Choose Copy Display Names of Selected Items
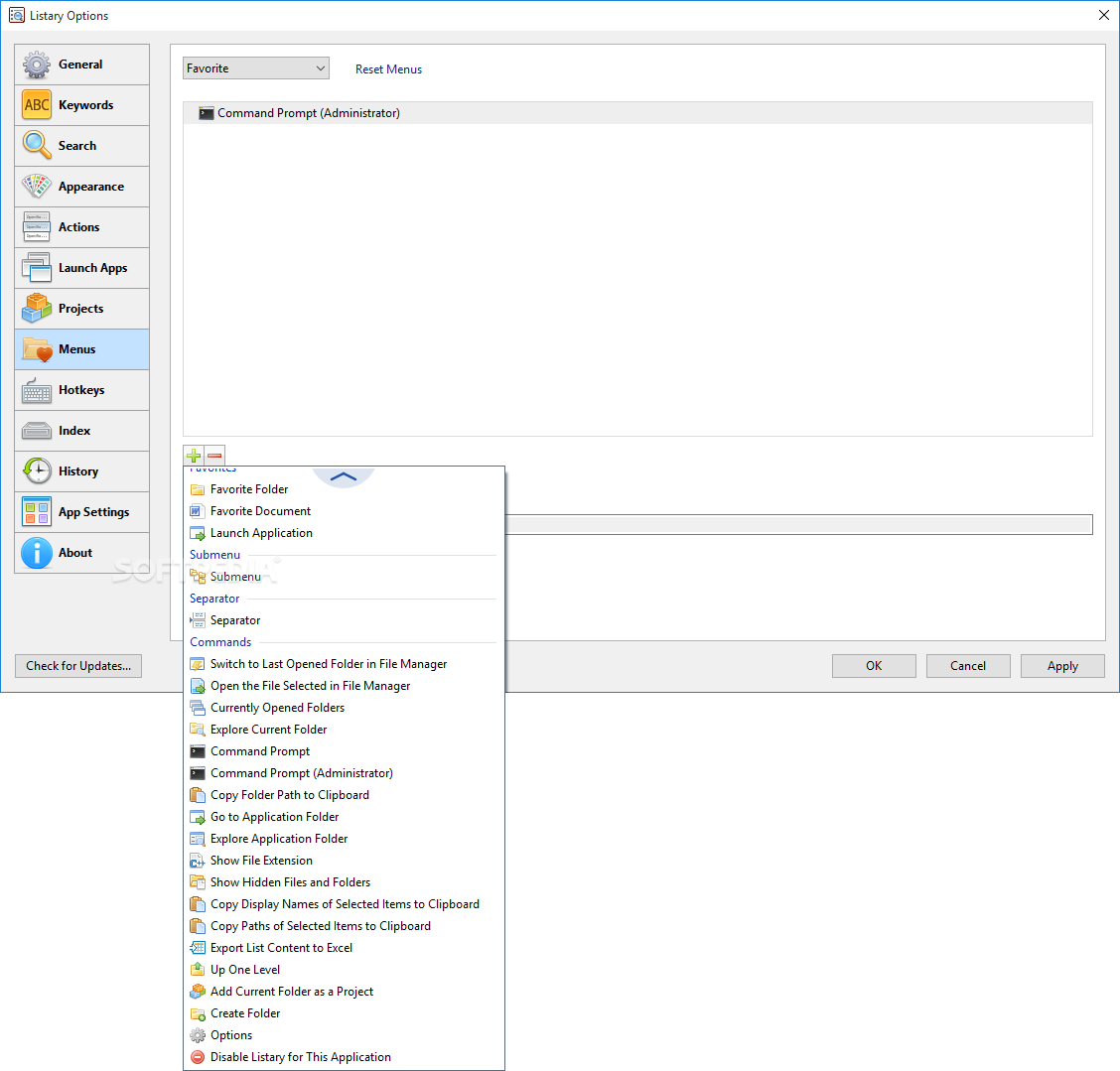The height and width of the screenshot is (1071, 1120). [344, 904]
